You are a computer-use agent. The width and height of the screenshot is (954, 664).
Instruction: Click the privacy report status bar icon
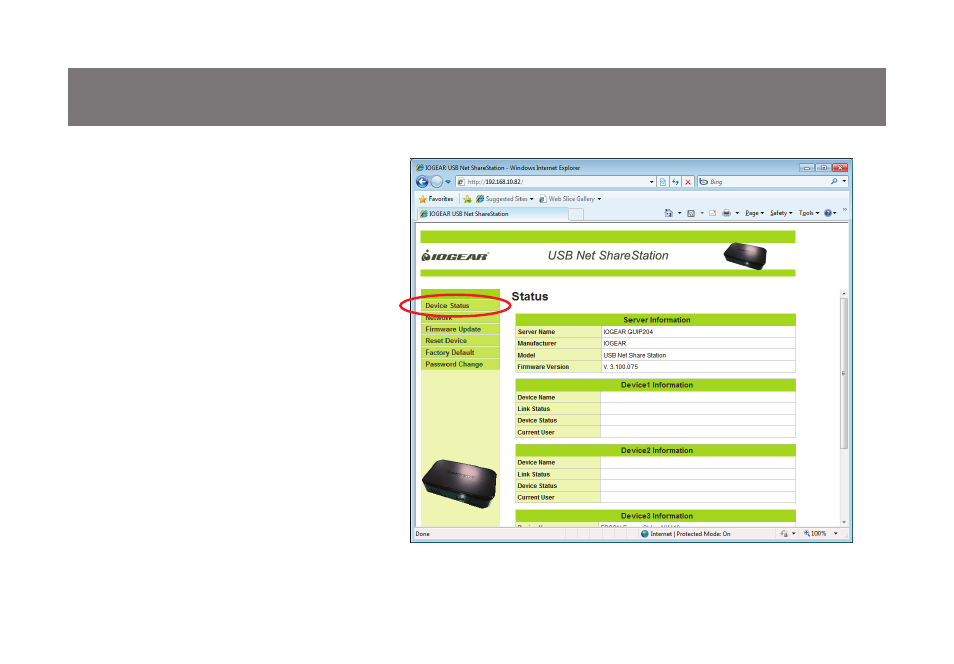pyautogui.click(x=784, y=534)
